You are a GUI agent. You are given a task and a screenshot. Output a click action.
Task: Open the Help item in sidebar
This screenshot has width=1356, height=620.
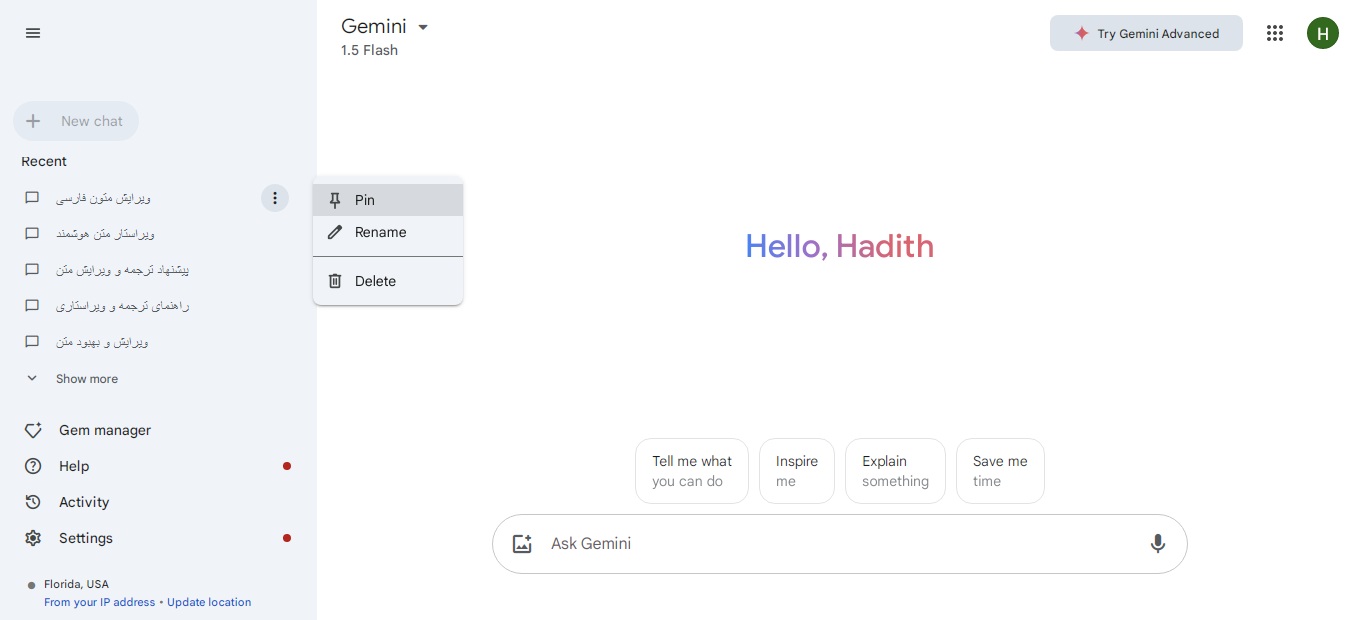click(74, 466)
